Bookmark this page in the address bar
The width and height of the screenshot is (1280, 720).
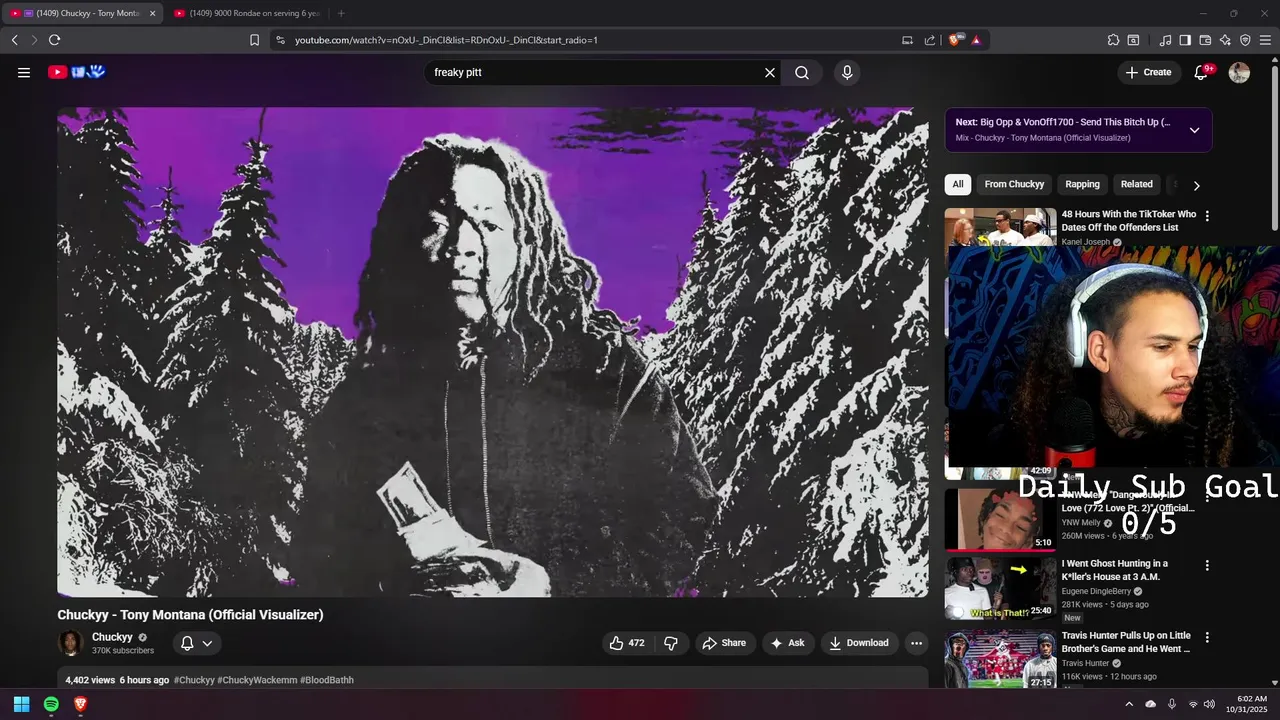point(254,40)
